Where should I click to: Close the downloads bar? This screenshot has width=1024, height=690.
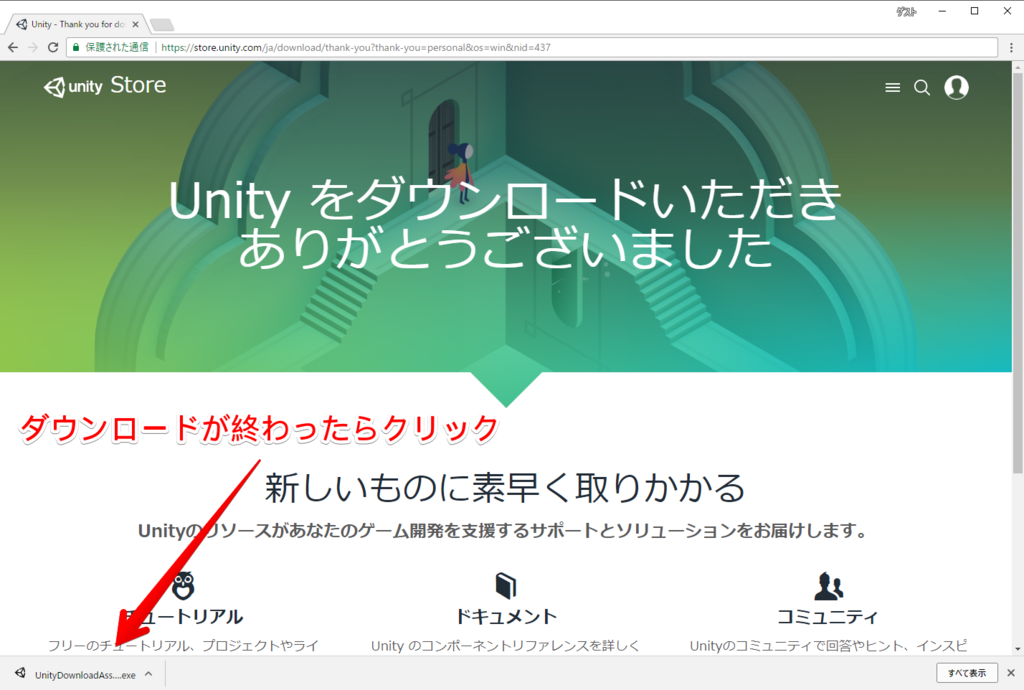[1011, 673]
